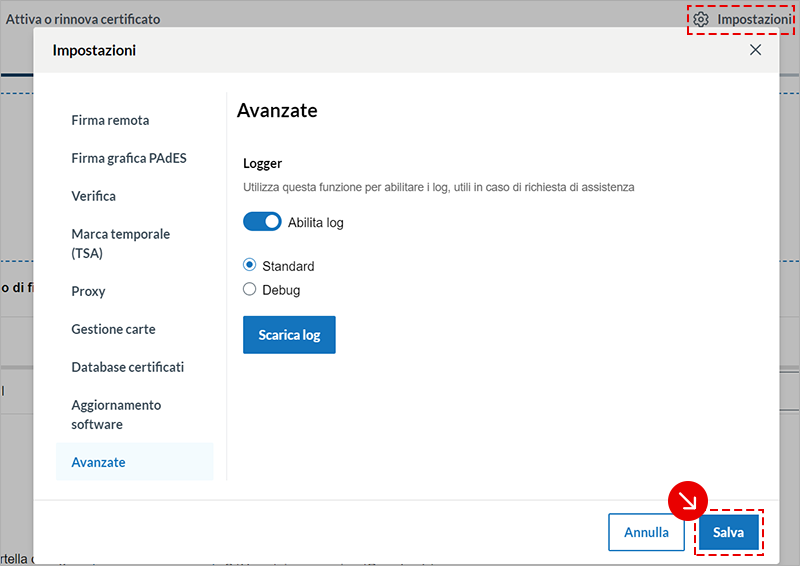This screenshot has height=566, width=800.
Task: Click Attiva o rinnova certificato
Action: pos(83,19)
